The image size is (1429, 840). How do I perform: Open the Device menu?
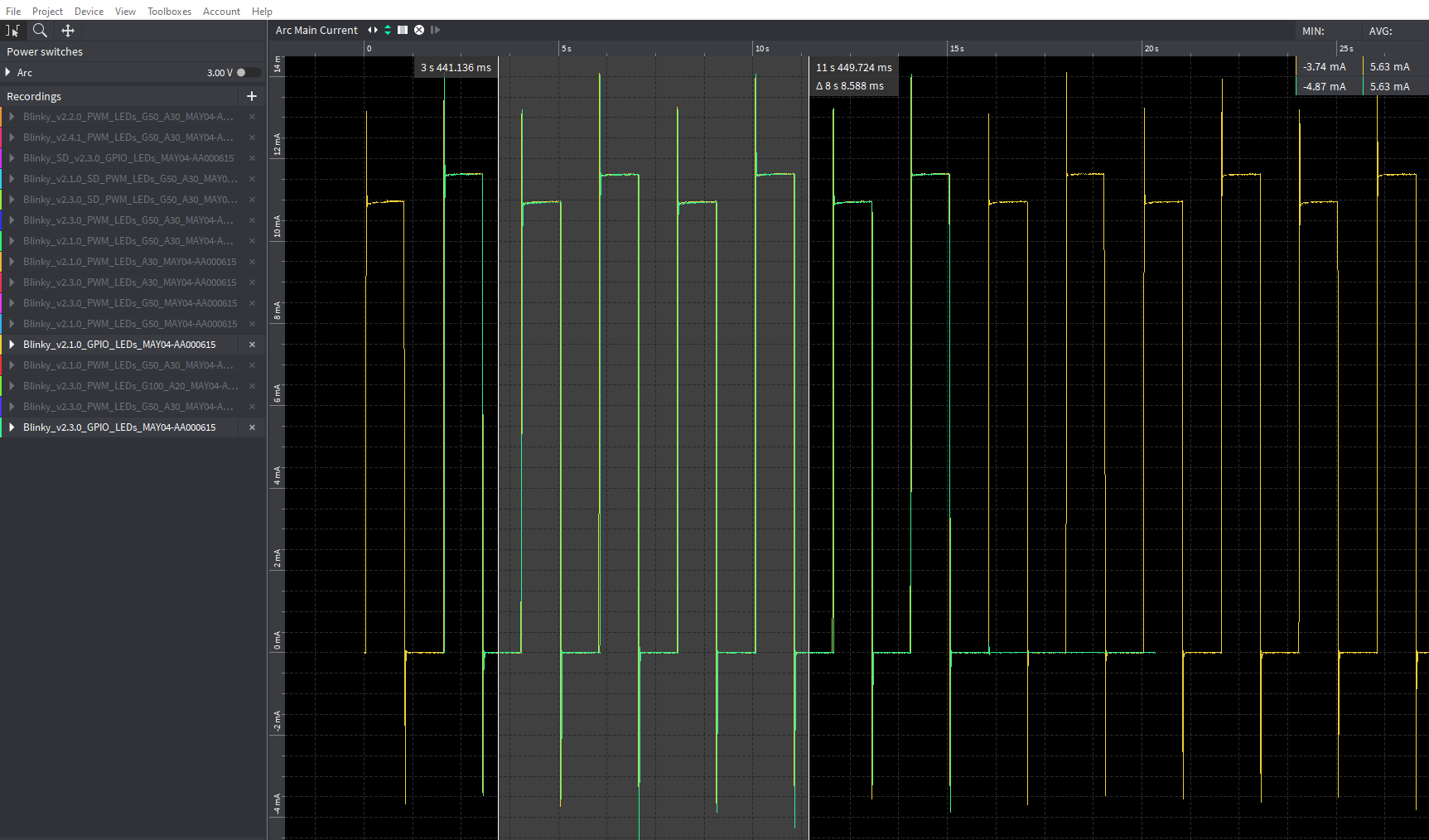[x=89, y=11]
